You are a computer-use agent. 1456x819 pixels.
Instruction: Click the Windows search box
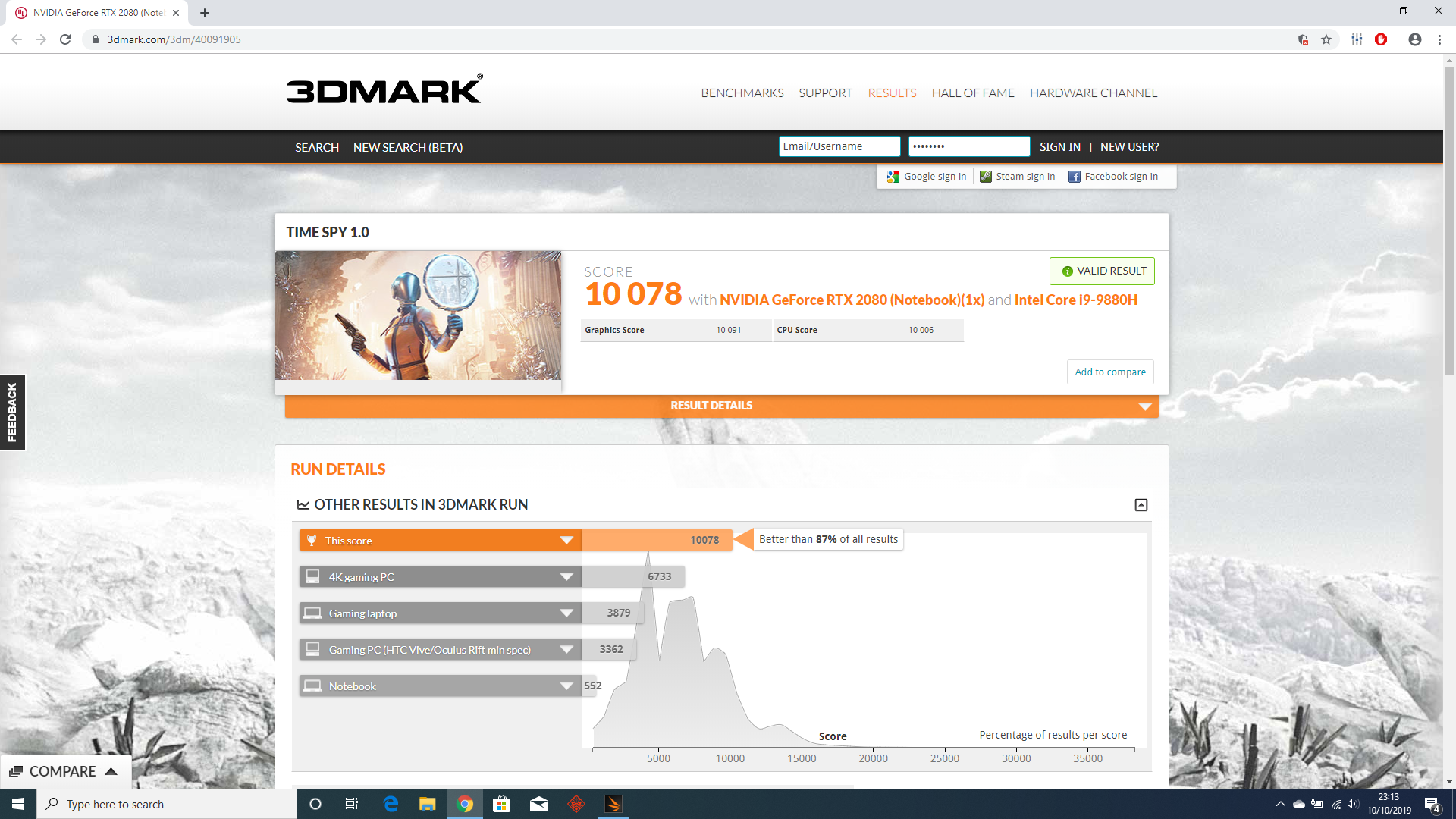coord(167,804)
